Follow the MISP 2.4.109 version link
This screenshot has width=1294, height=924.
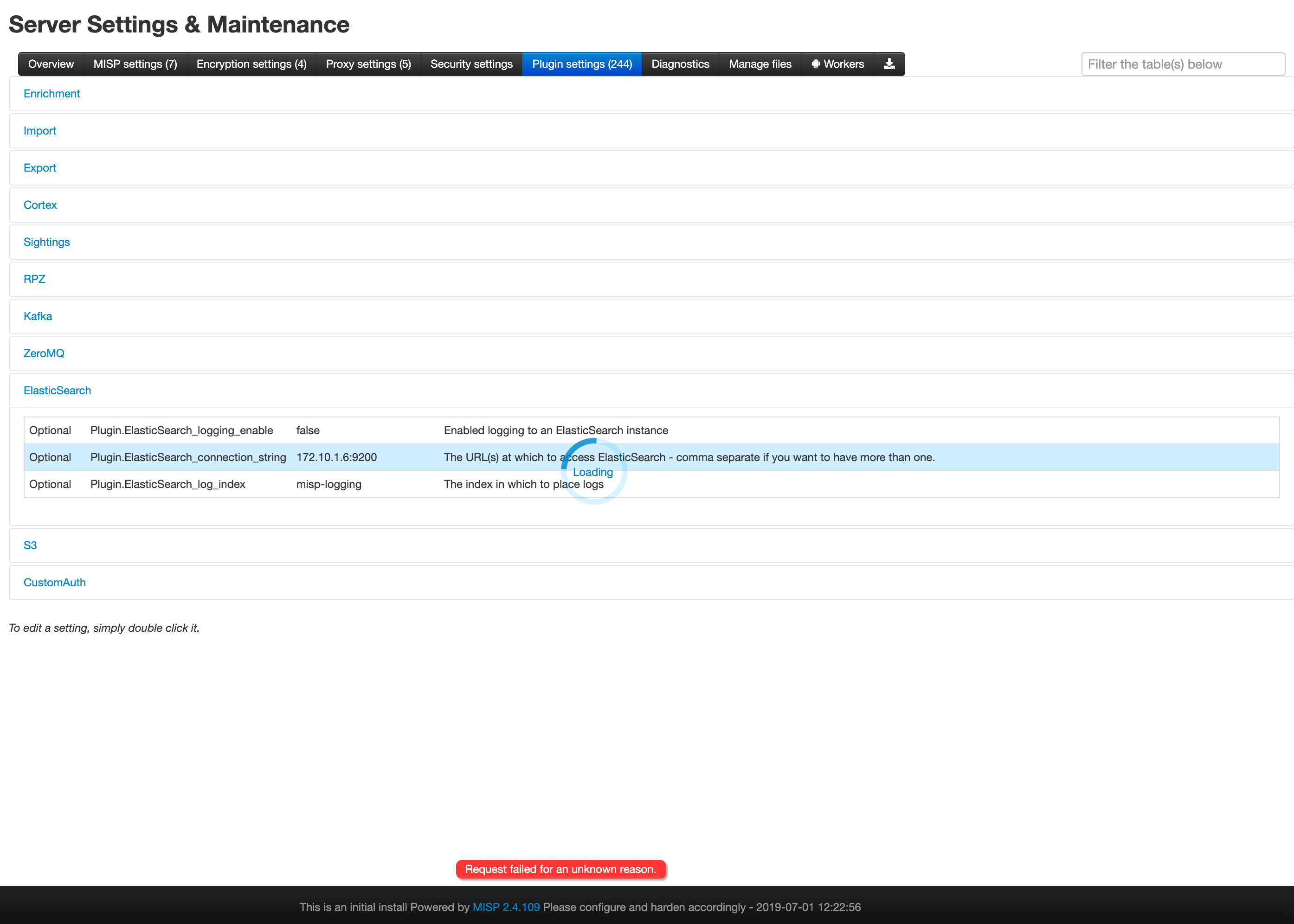tap(505, 907)
